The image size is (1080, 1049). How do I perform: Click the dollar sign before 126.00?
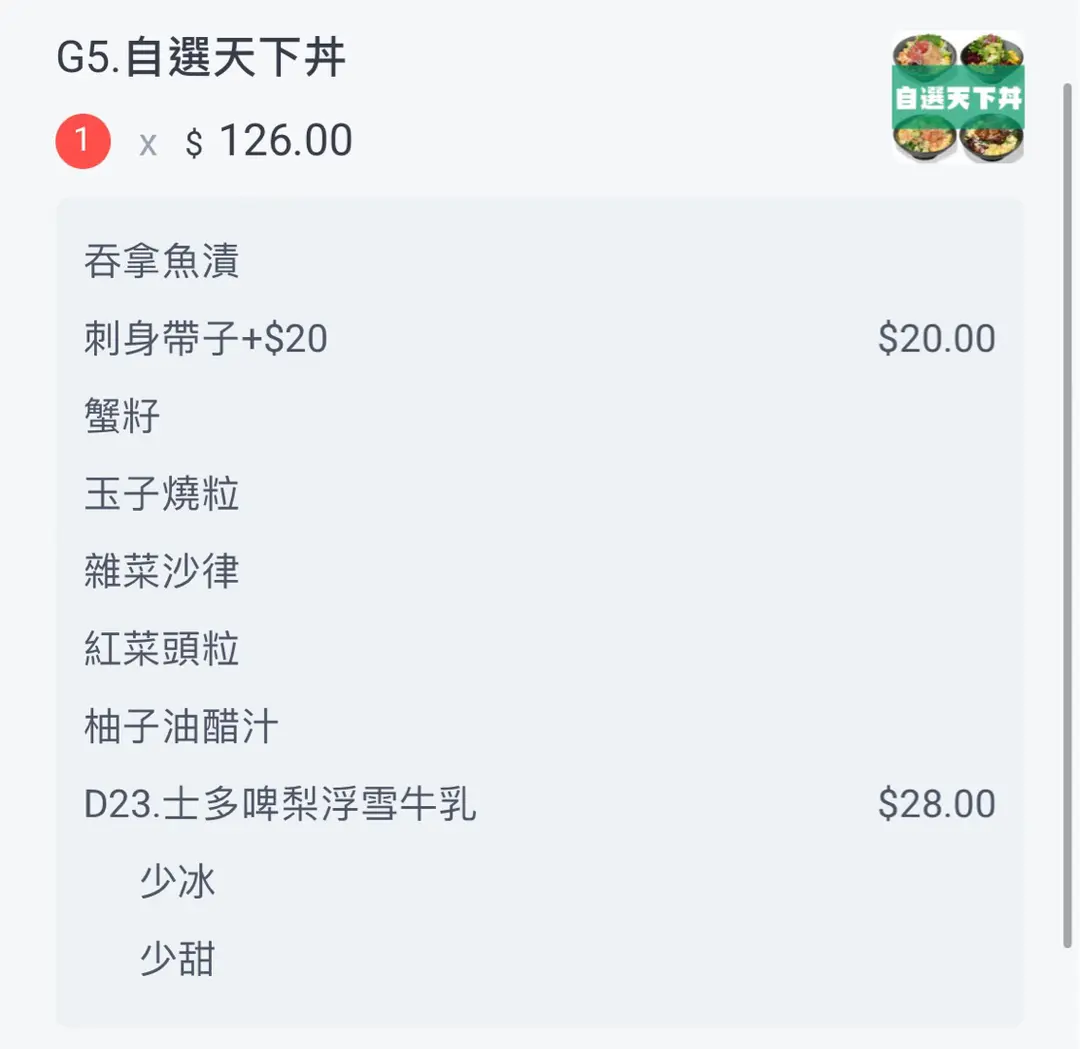[x=194, y=144]
